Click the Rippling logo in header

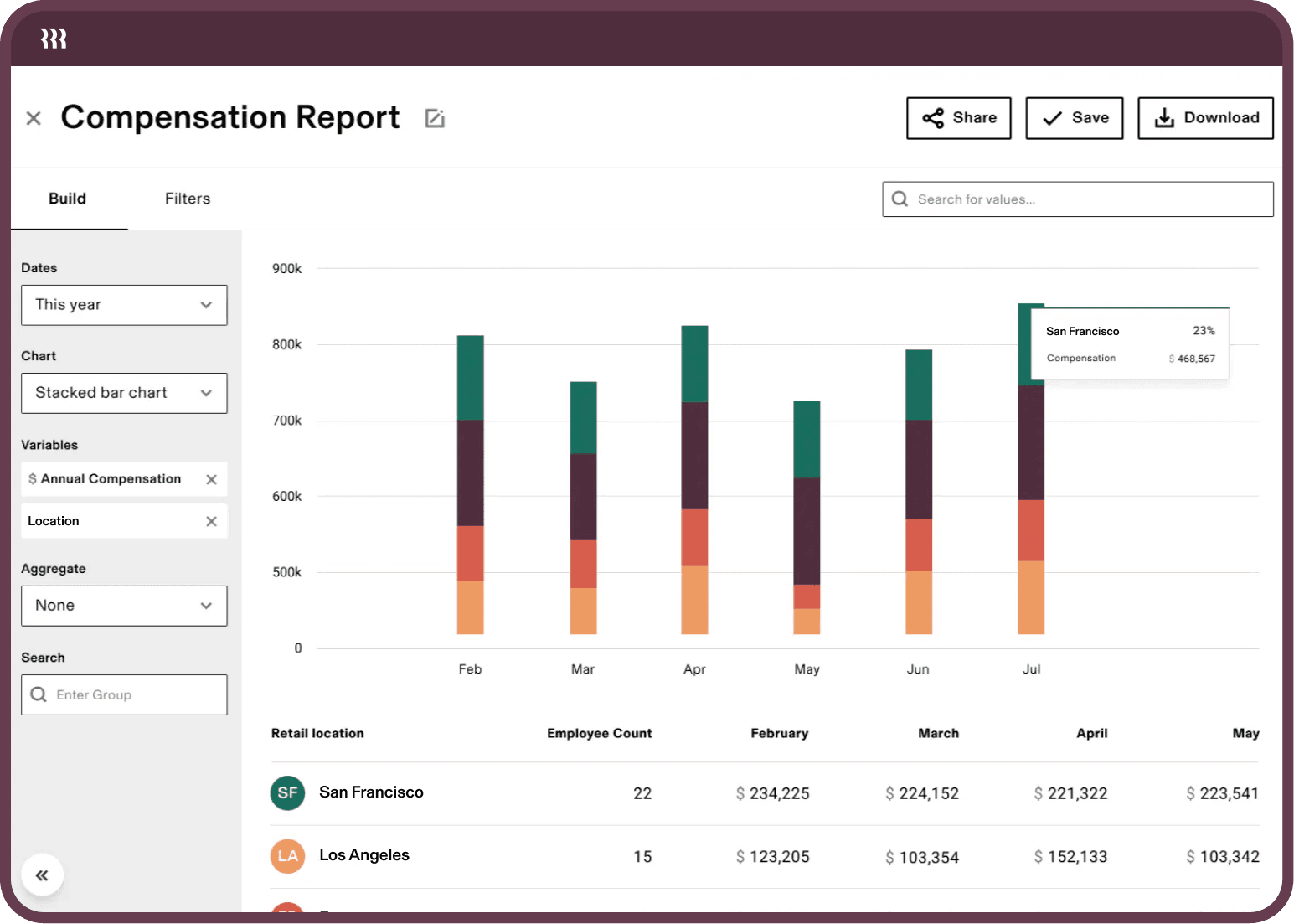pos(54,39)
